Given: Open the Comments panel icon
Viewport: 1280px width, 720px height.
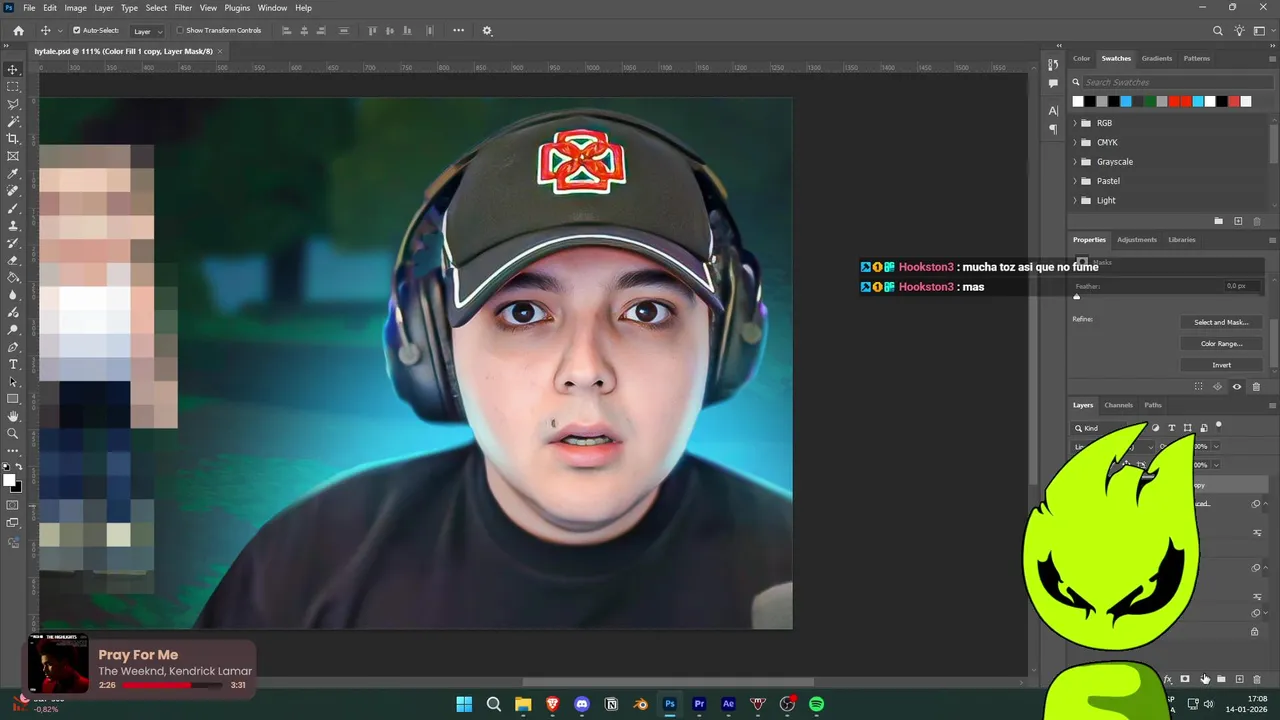Looking at the screenshot, I should tap(1053, 83).
